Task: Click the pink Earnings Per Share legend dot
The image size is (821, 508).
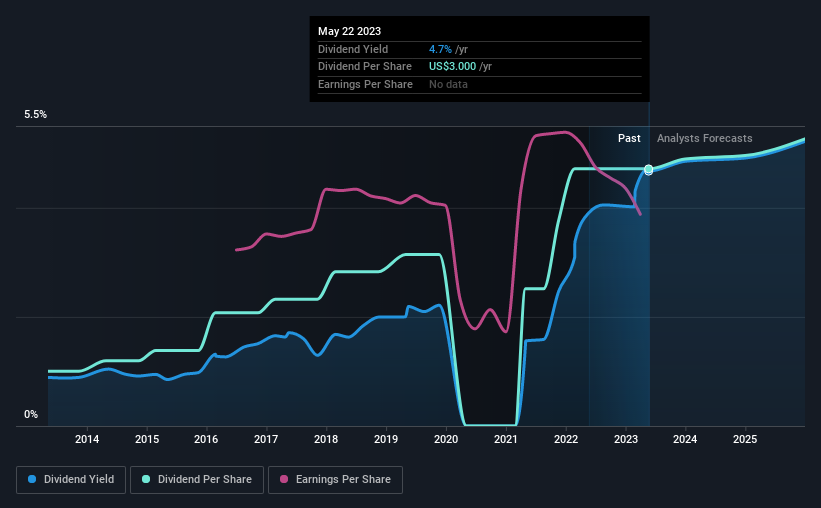Action: click(x=284, y=479)
